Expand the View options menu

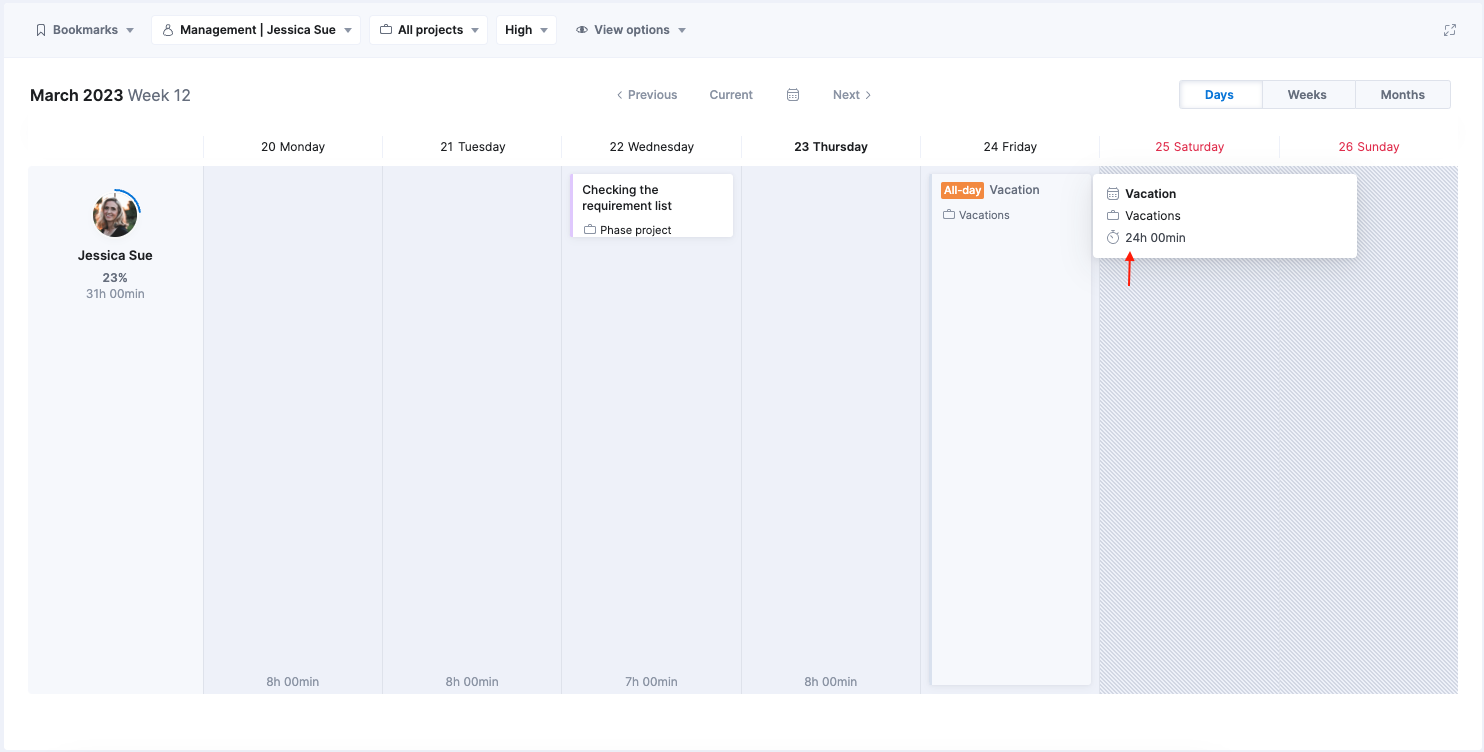point(631,30)
